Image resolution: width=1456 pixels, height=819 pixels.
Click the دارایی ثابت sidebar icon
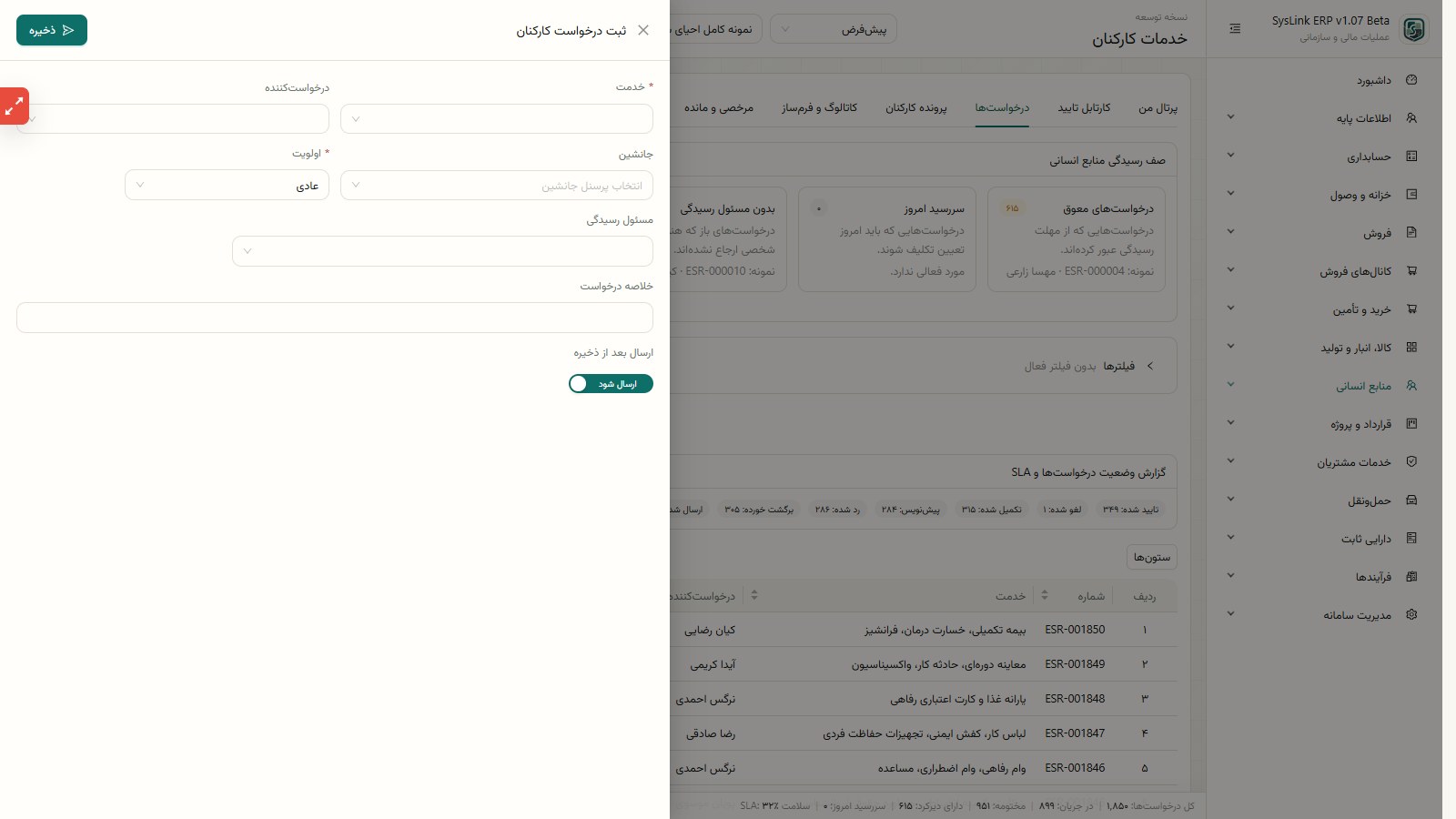pos(1411,539)
